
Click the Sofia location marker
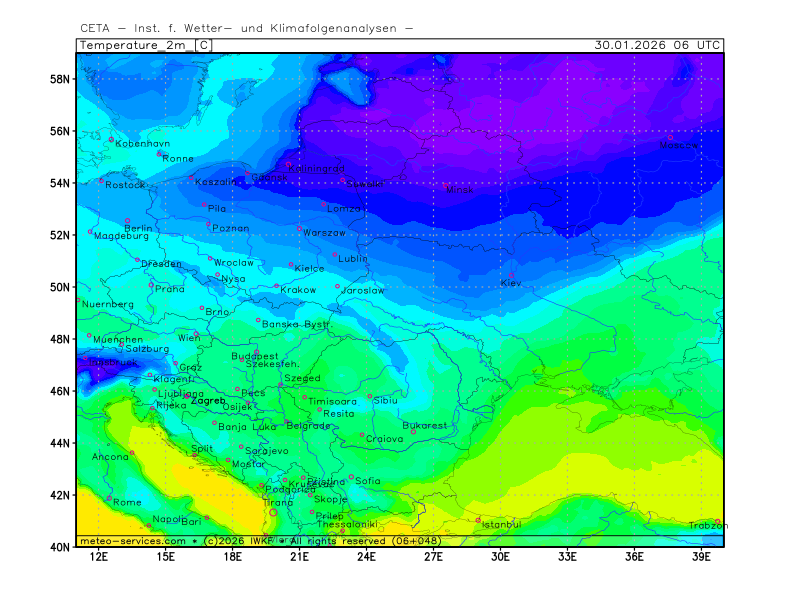351,477
